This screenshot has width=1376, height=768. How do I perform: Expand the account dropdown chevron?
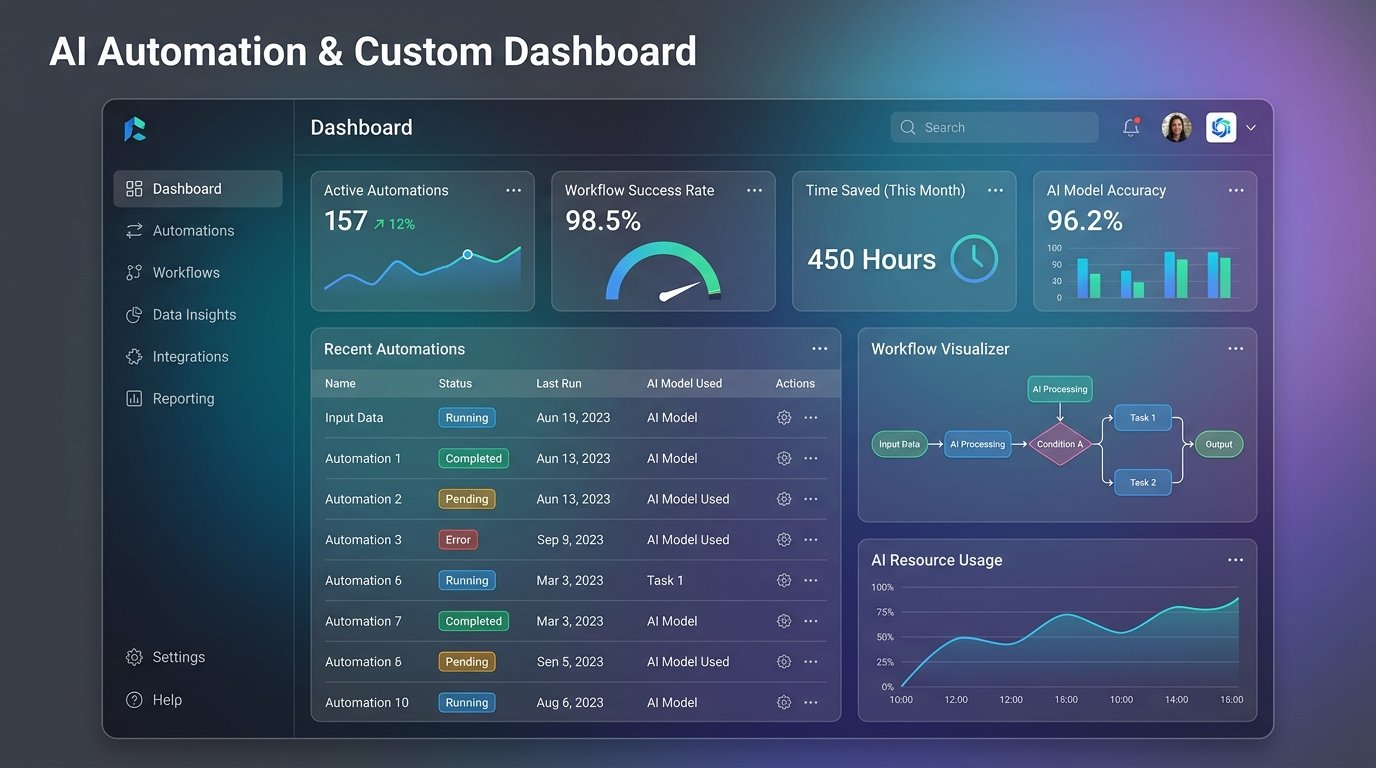(x=1251, y=128)
